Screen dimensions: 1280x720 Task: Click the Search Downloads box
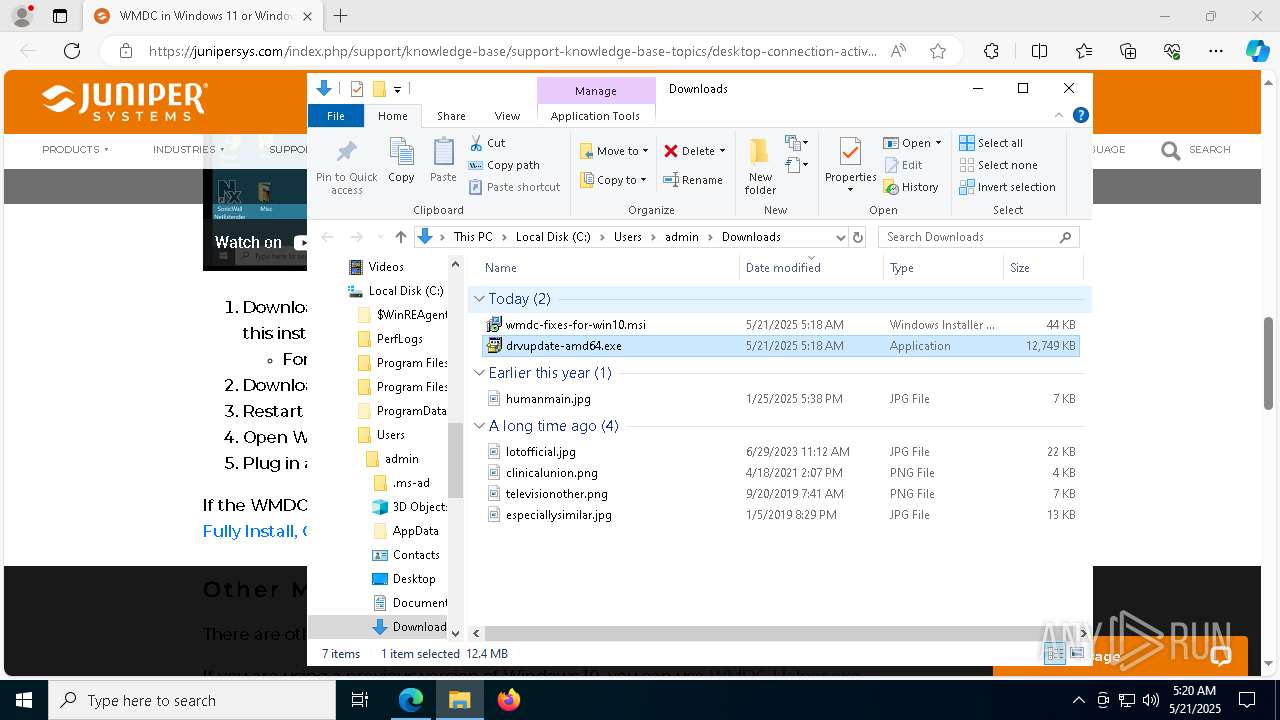(x=978, y=237)
